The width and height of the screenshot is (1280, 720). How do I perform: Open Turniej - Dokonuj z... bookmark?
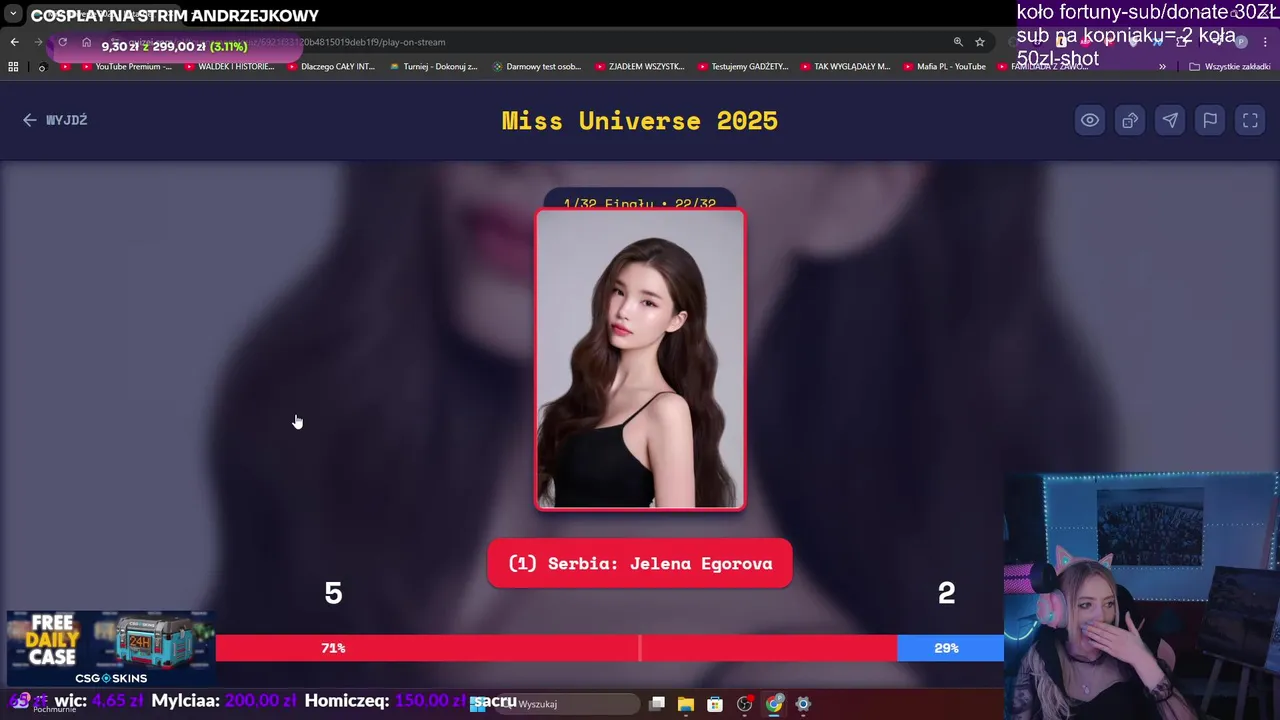434,67
